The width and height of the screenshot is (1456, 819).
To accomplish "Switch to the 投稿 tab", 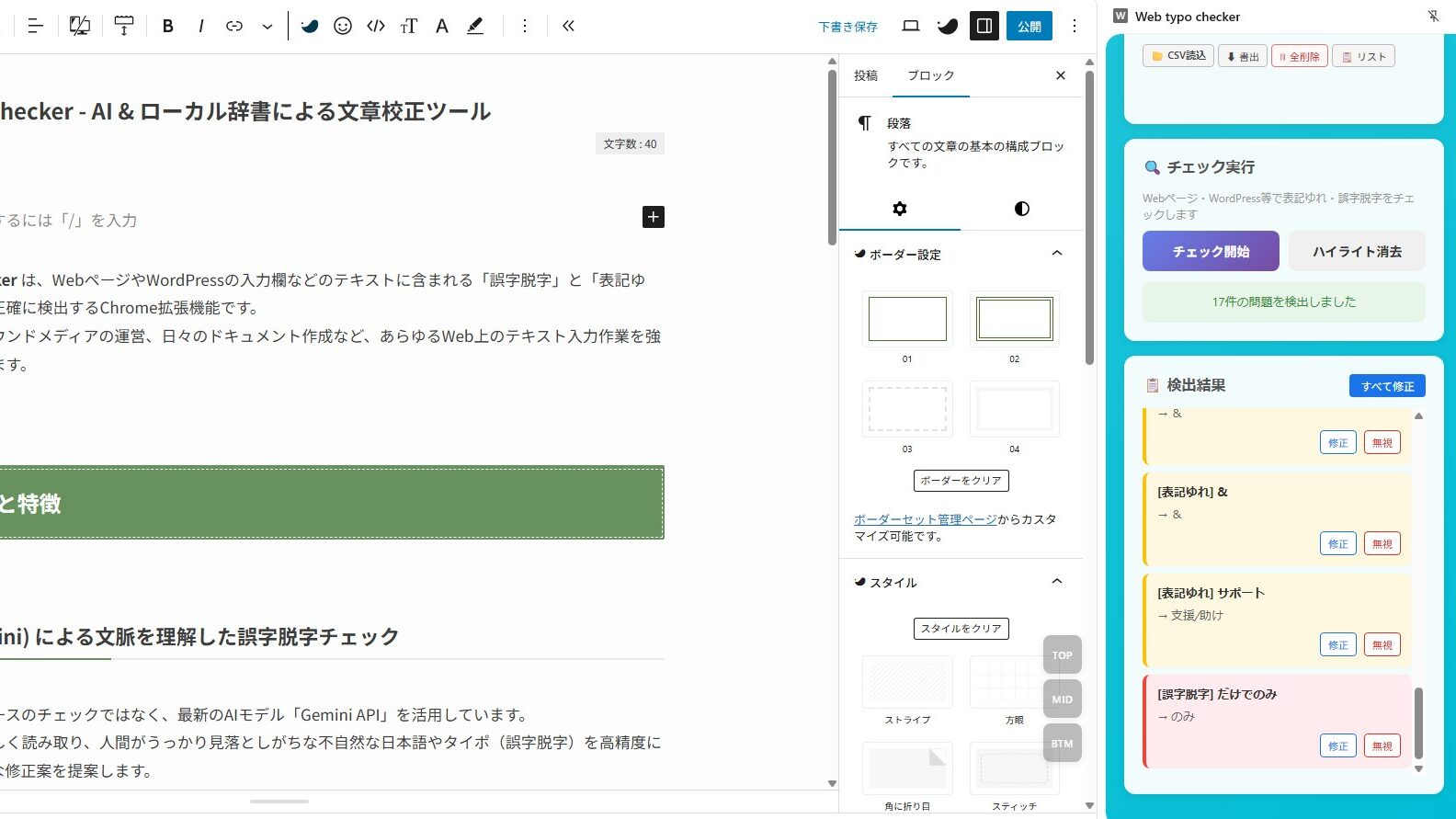I will [865, 75].
